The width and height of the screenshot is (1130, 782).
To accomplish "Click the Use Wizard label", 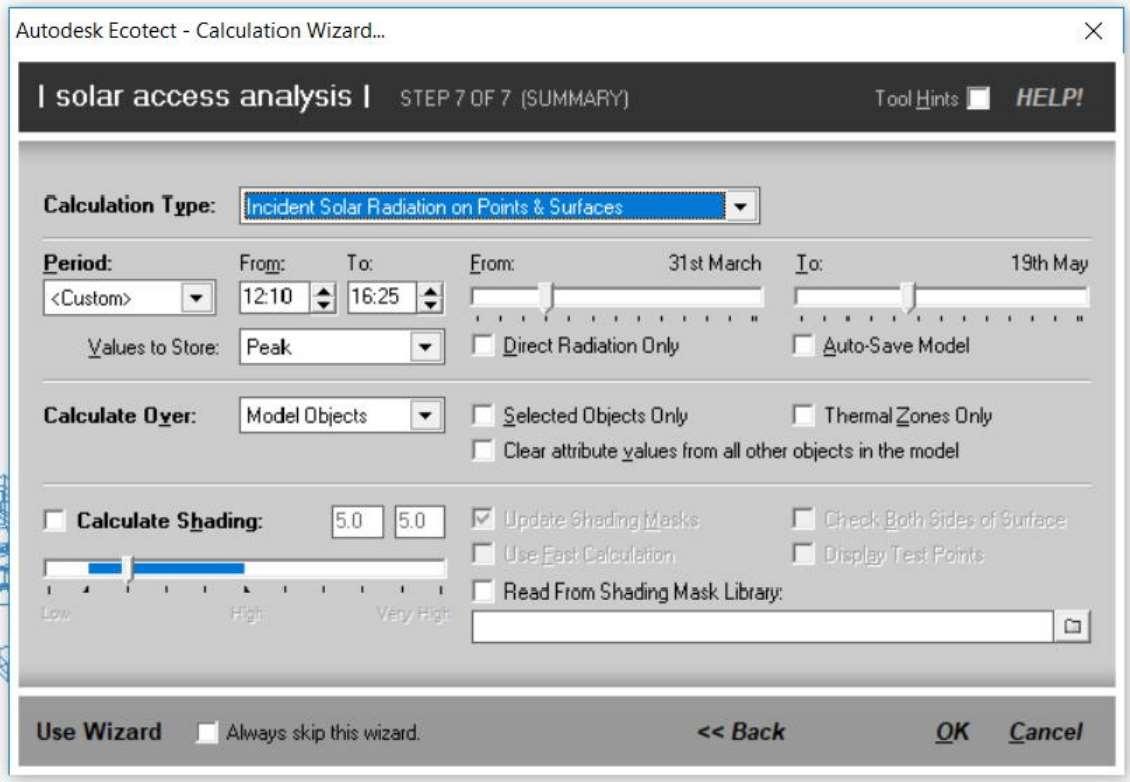I will pyautogui.click(x=99, y=732).
